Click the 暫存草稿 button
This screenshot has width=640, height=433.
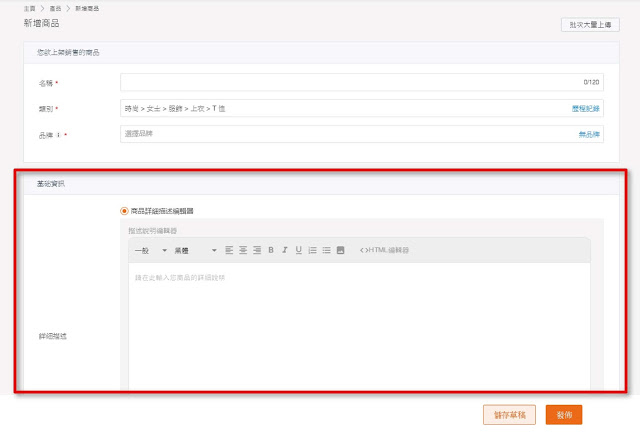click(x=509, y=415)
